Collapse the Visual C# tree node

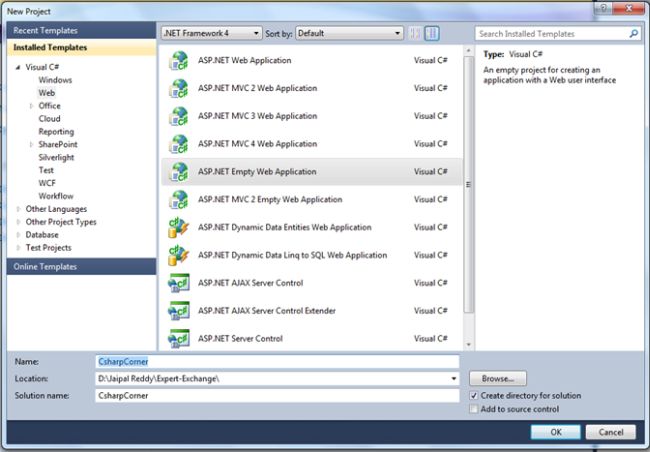[x=18, y=67]
